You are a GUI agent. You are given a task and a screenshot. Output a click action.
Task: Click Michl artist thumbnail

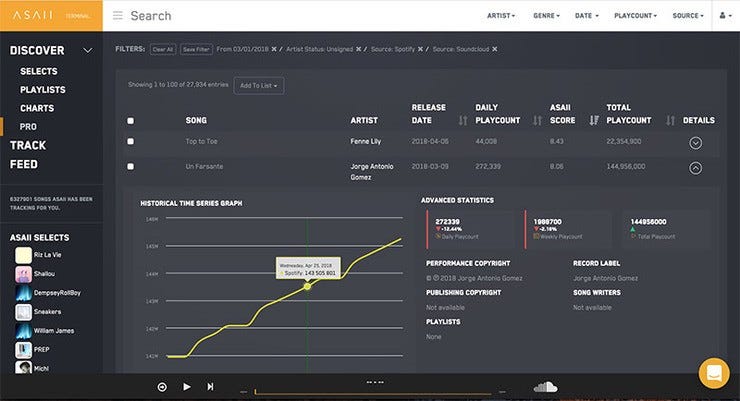coord(24,367)
